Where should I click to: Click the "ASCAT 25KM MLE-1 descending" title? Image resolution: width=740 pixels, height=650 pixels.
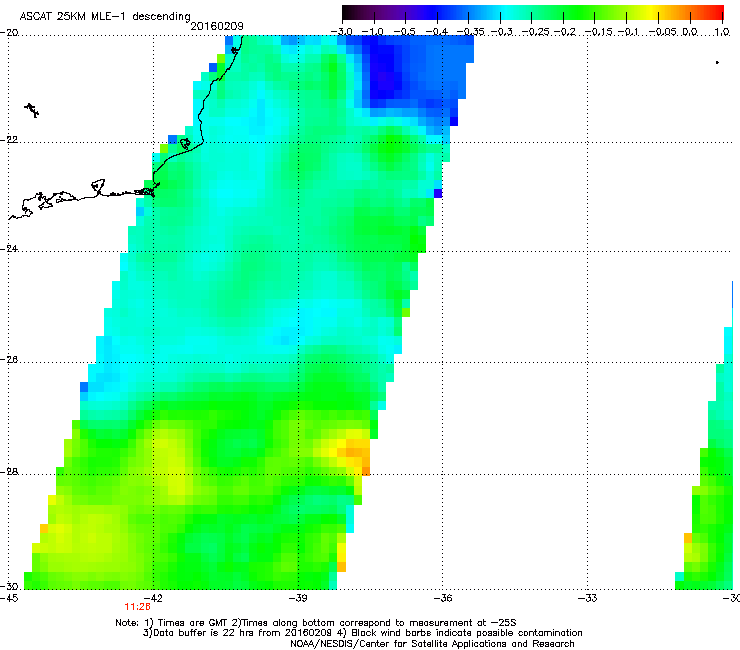(x=105, y=16)
